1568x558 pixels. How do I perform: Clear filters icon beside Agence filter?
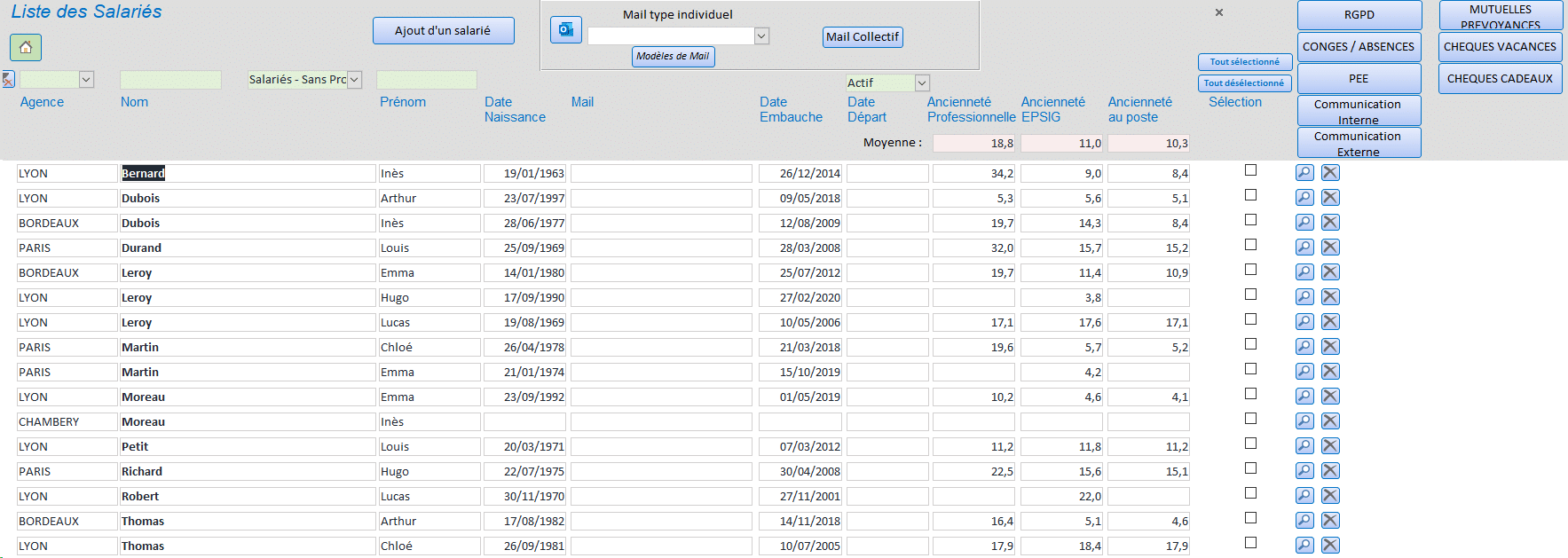(x=8, y=80)
